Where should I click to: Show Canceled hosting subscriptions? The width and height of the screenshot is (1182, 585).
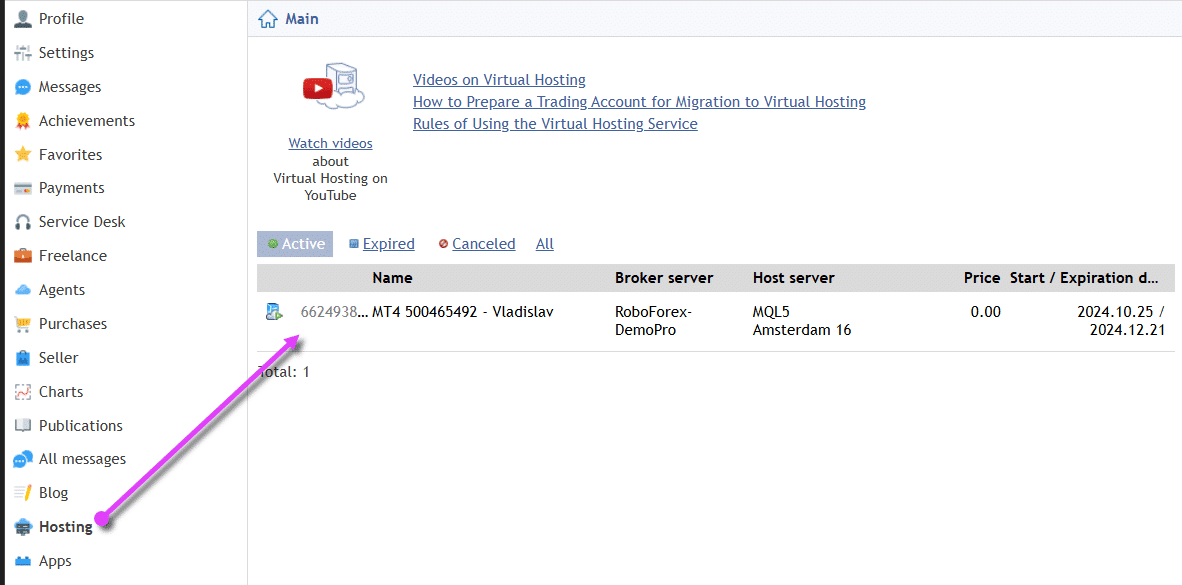point(483,244)
